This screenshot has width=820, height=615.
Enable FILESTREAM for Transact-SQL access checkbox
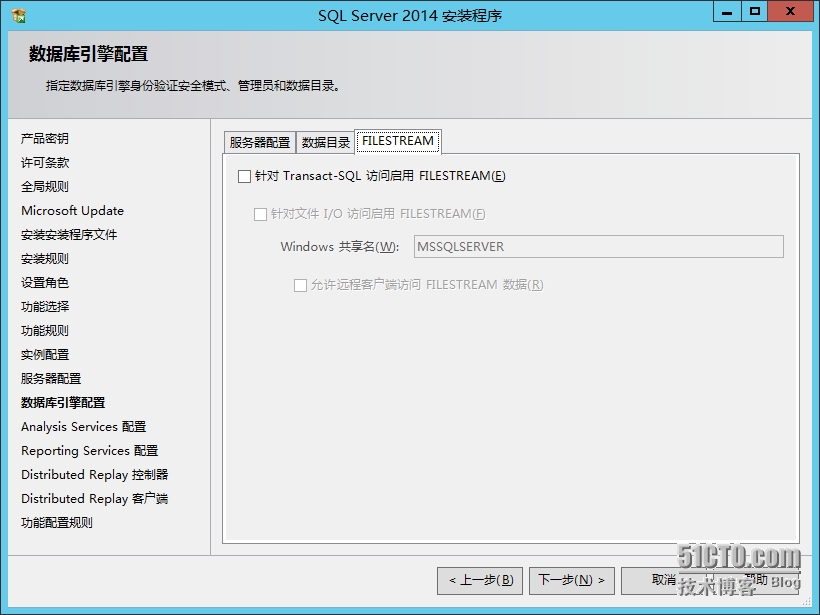pos(244,176)
